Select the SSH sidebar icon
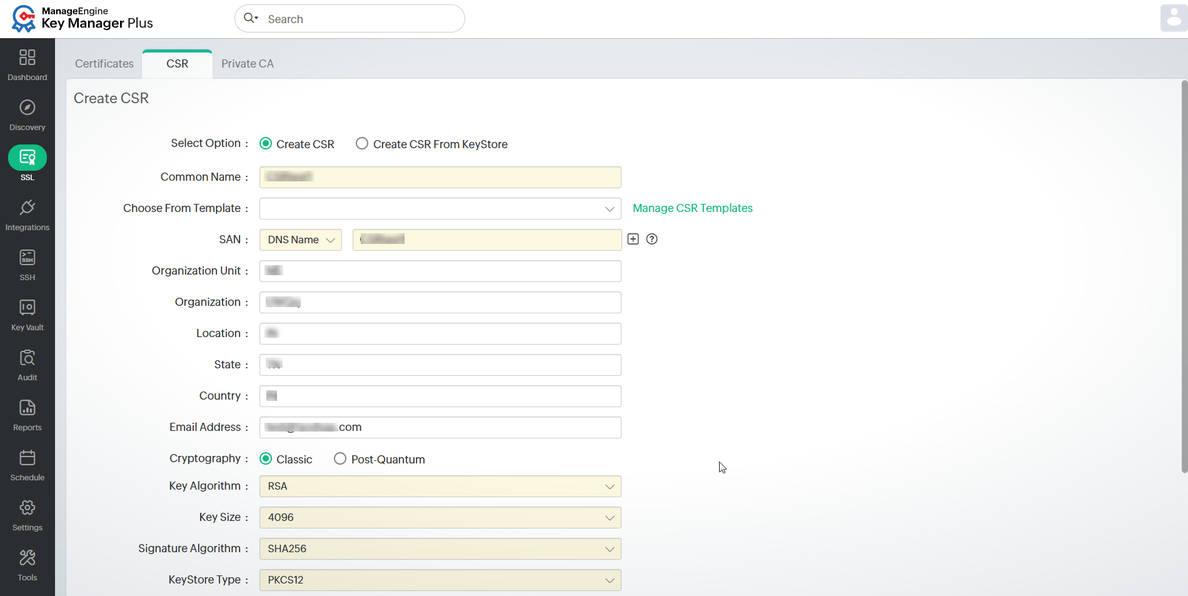The width and height of the screenshot is (1188, 596). [x=27, y=265]
